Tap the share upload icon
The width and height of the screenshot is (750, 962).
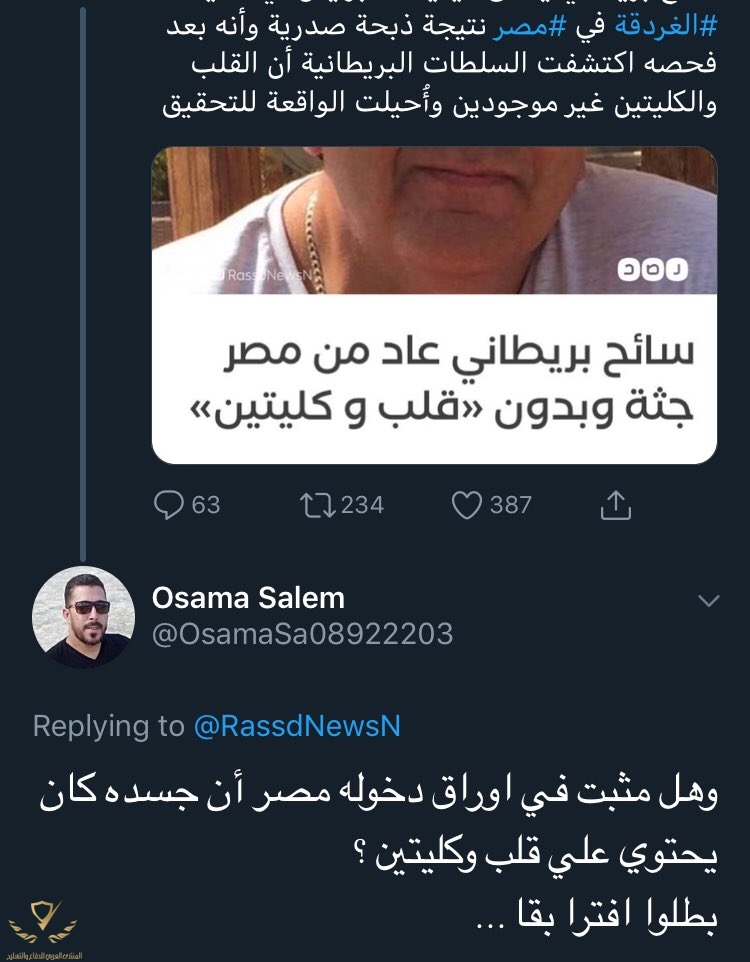coord(616,505)
